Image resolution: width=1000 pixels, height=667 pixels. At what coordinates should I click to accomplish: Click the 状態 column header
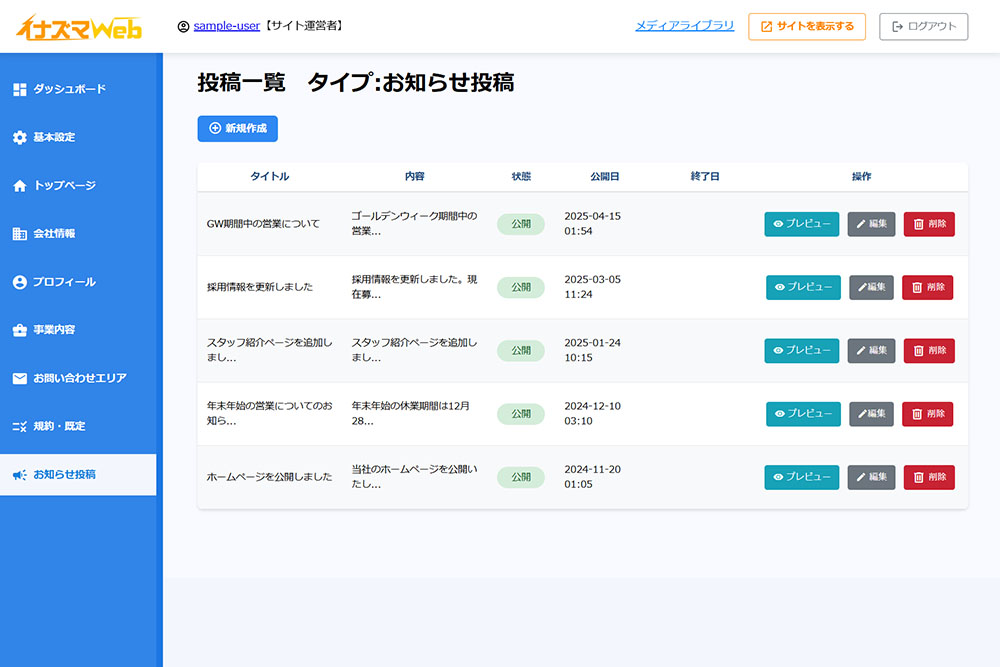tap(521, 176)
